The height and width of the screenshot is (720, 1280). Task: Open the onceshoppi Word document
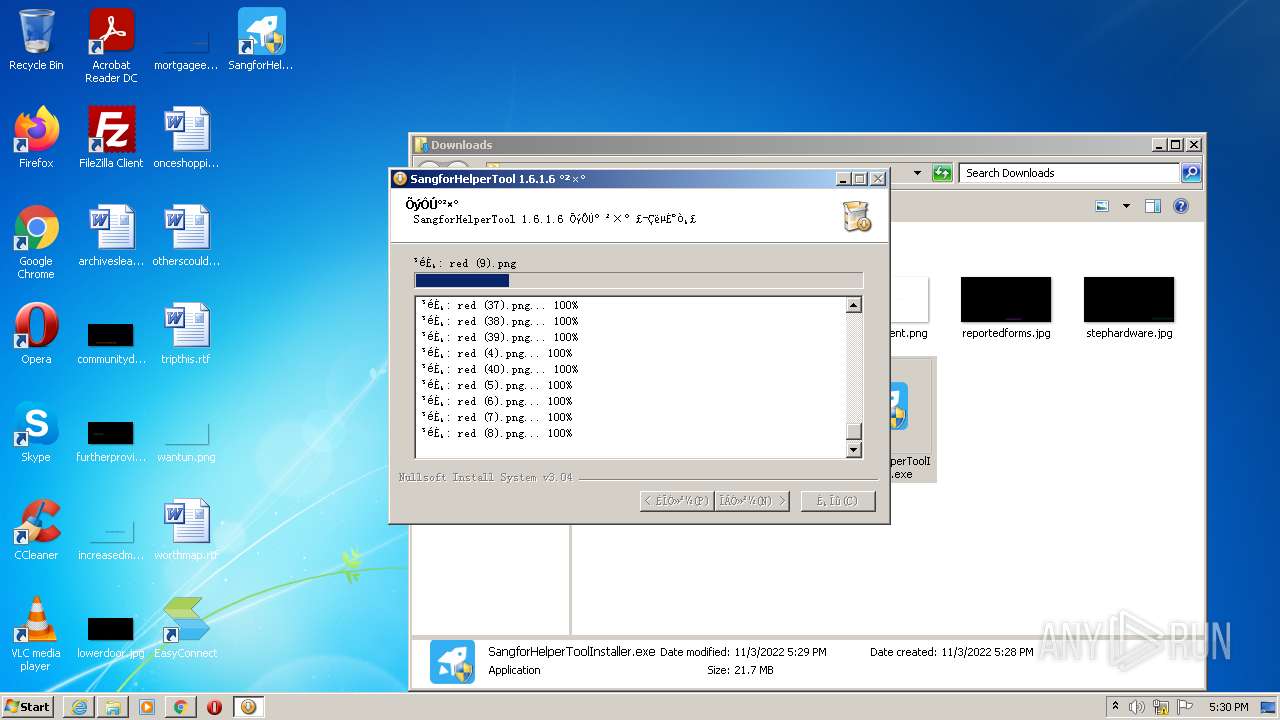(186, 138)
